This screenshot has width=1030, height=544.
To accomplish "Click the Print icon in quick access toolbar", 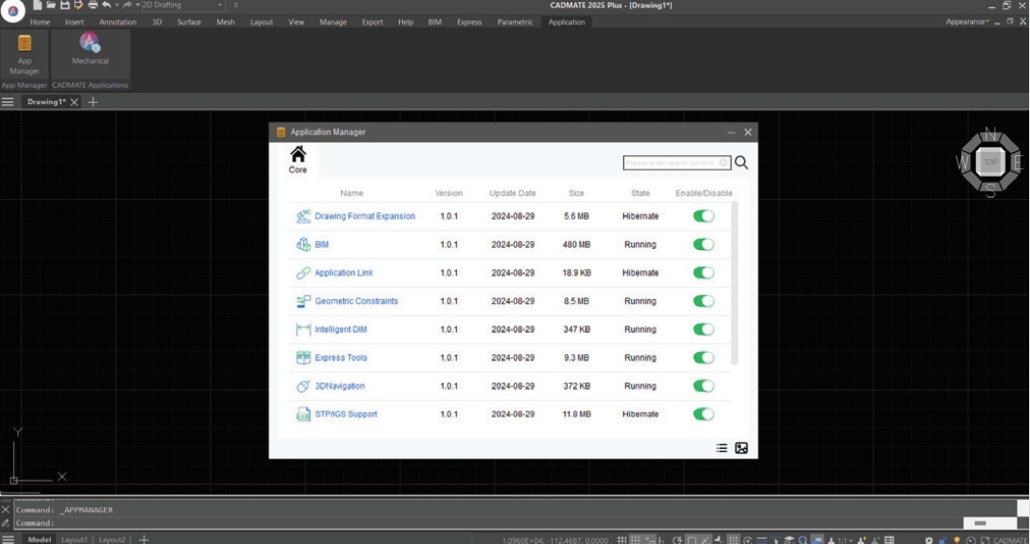I will 93,5.
